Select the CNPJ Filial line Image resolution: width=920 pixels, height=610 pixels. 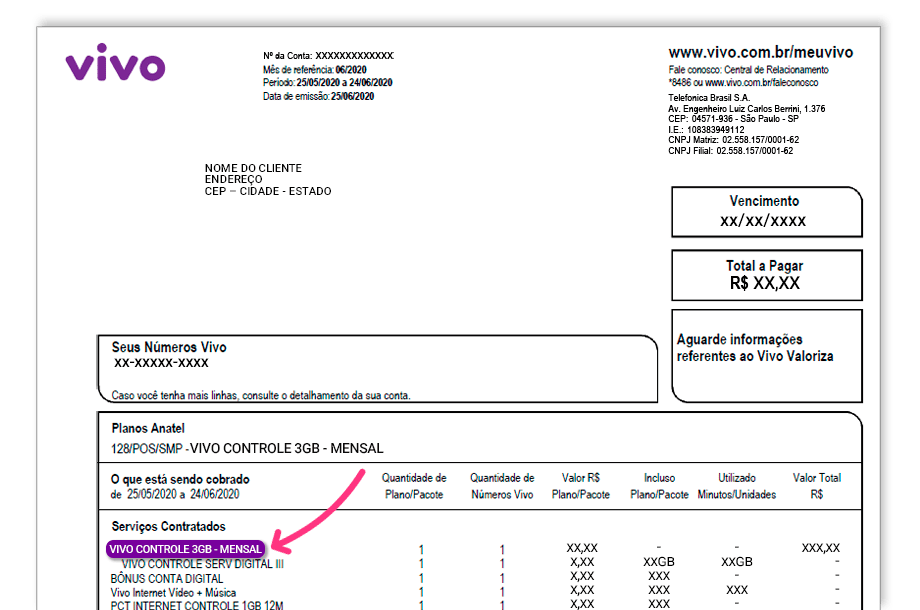(730, 151)
